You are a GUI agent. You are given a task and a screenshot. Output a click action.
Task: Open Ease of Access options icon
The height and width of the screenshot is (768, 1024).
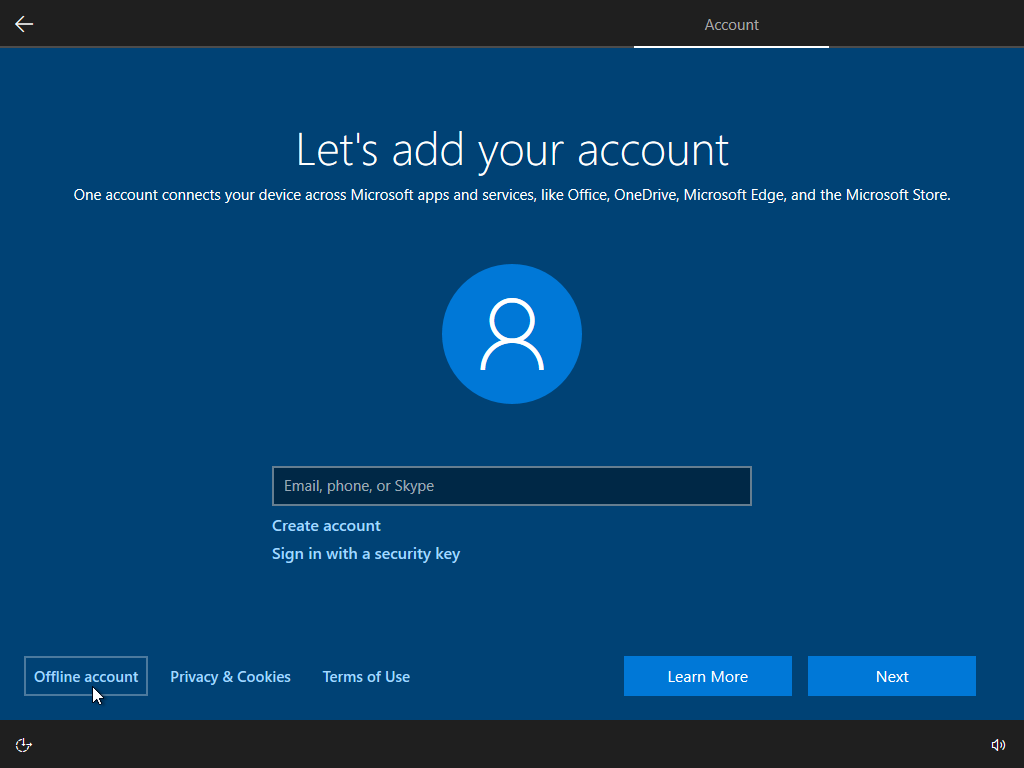(24, 744)
